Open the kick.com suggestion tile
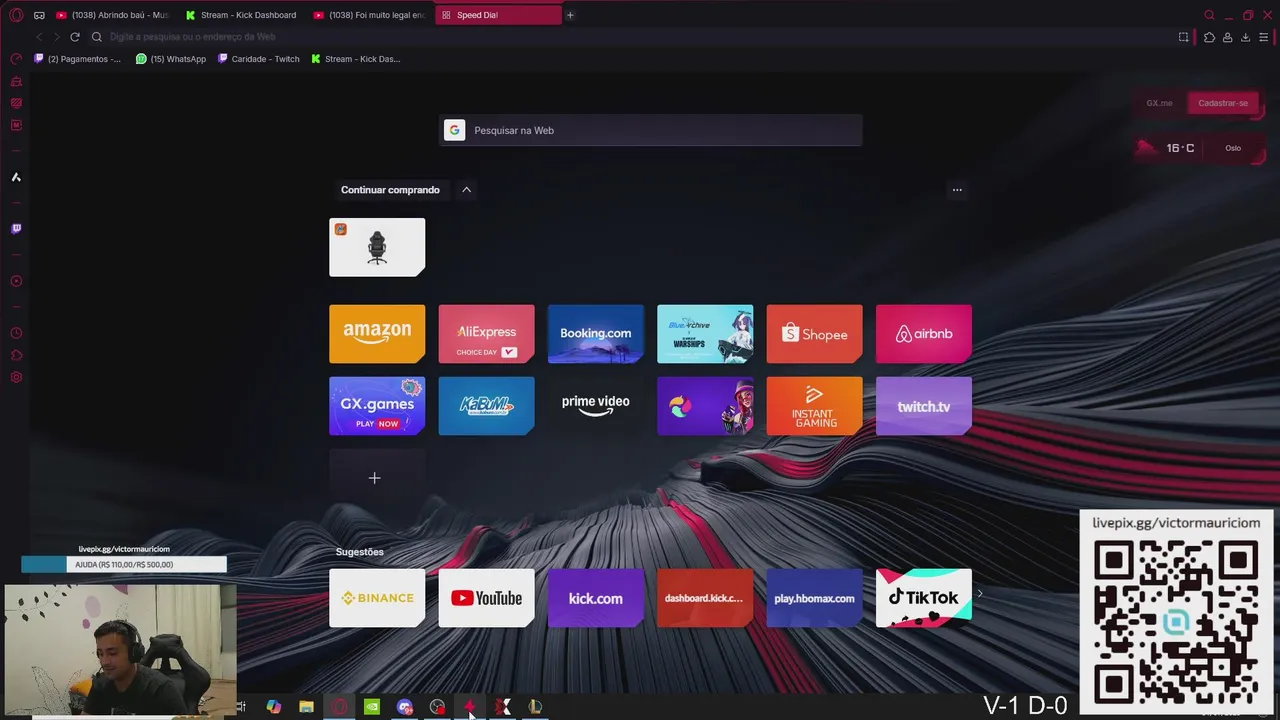The width and height of the screenshot is (1280, 720). pos(596,598)
